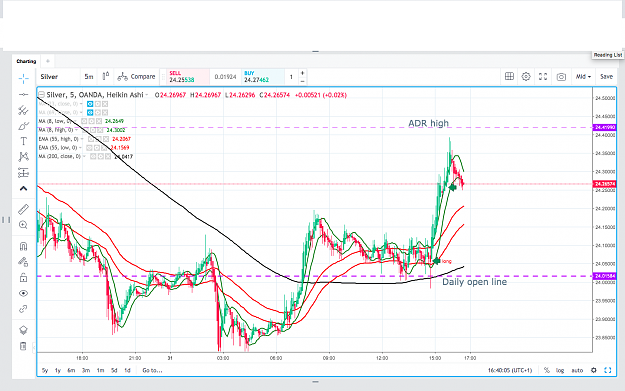Remove the MA (200, close) indicator
The width and height of the screenshot is (625, 391).
(108, 157)
